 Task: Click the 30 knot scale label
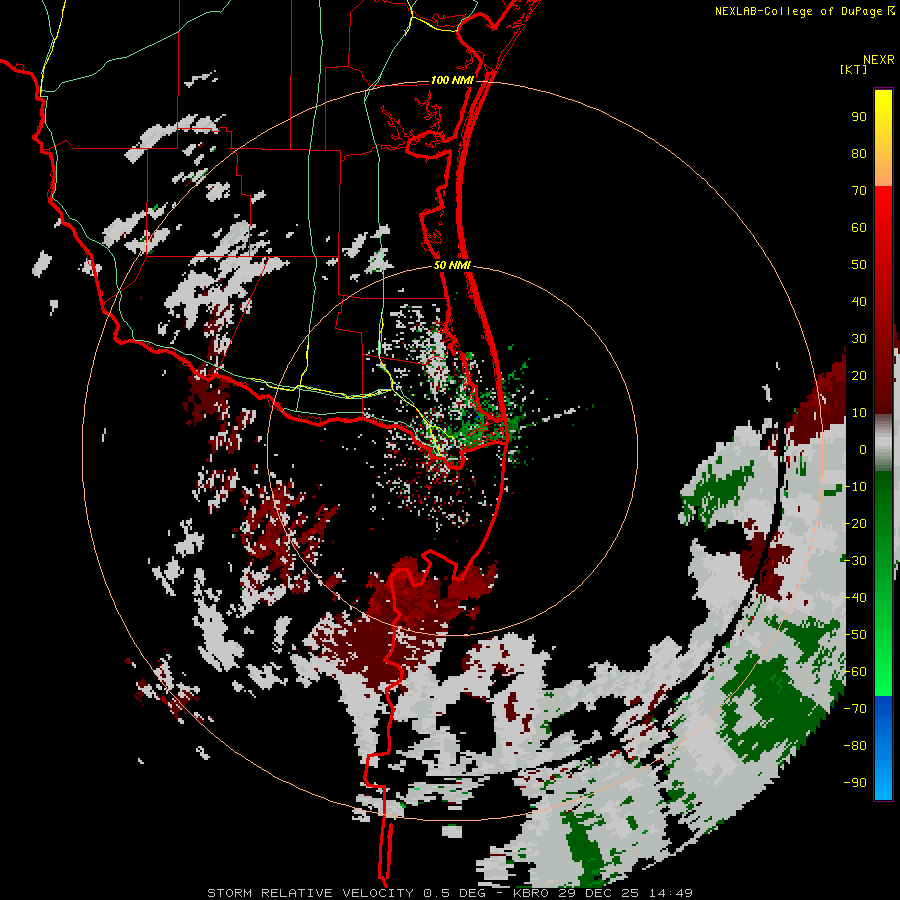859,339
